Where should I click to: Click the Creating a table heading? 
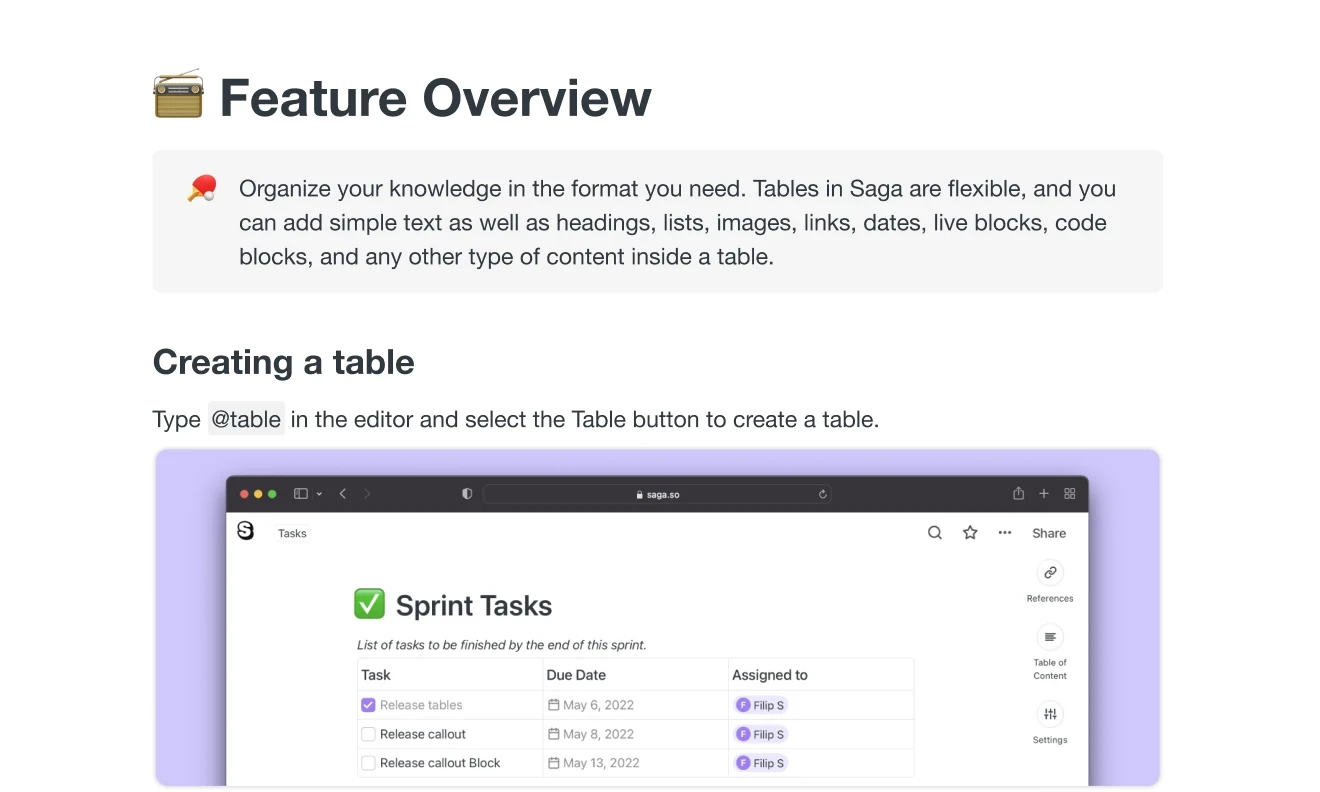point(284,362)
